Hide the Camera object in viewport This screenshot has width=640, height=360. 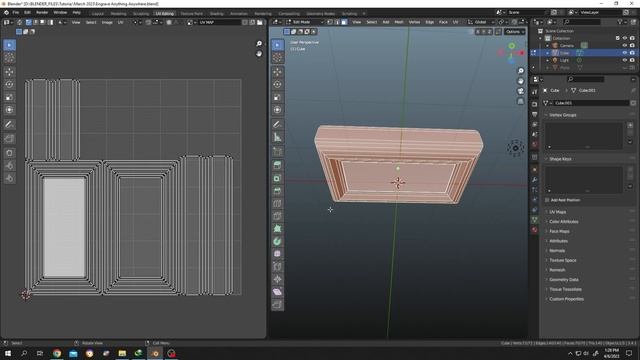[x=624, y=45]
